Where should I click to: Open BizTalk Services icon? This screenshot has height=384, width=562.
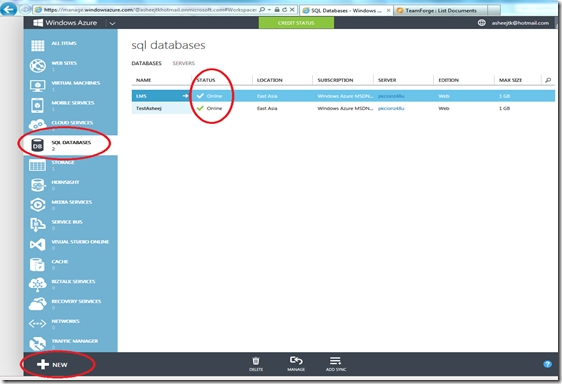coord(38,284)
